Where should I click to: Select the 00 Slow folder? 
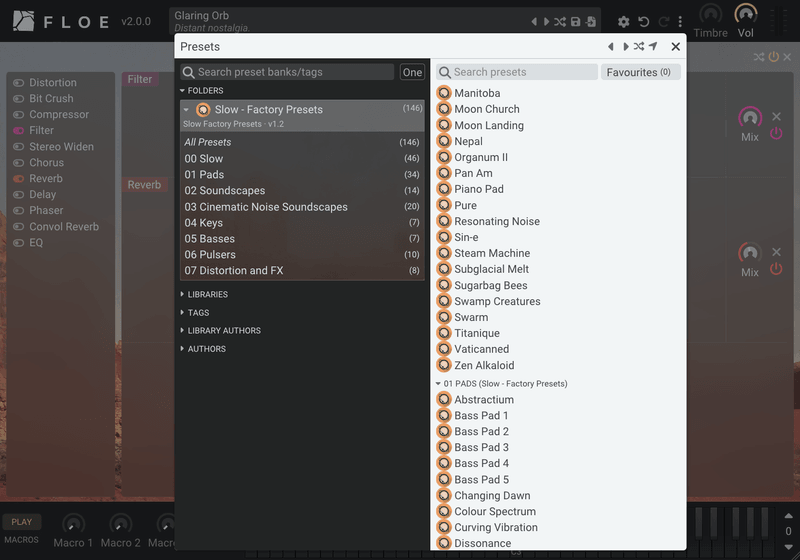302,159
